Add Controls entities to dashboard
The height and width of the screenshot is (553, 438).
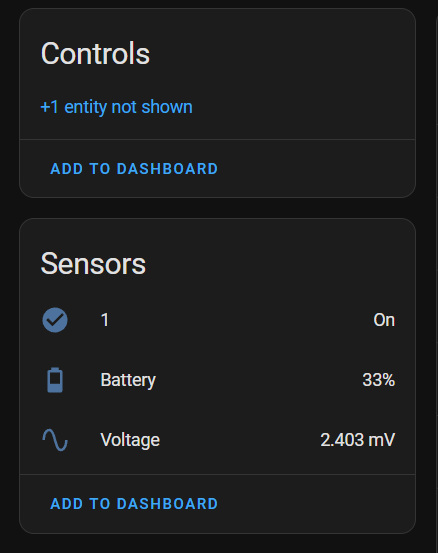pyautogui.click(x=134, y=169)
